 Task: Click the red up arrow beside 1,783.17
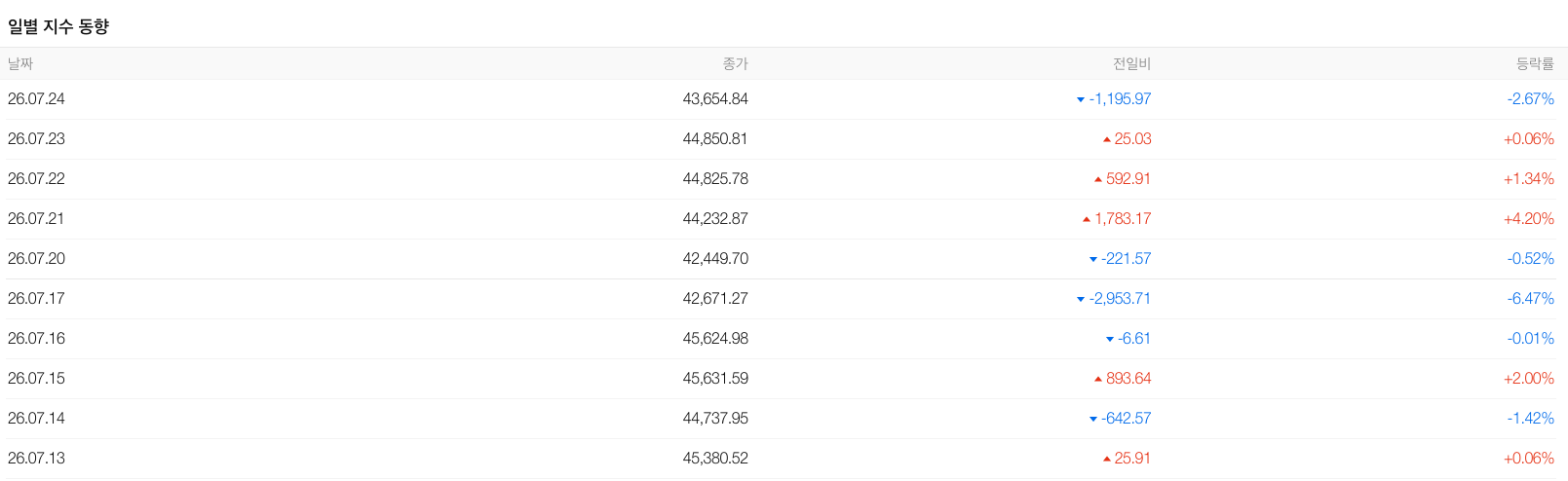tap(1087, 219)
